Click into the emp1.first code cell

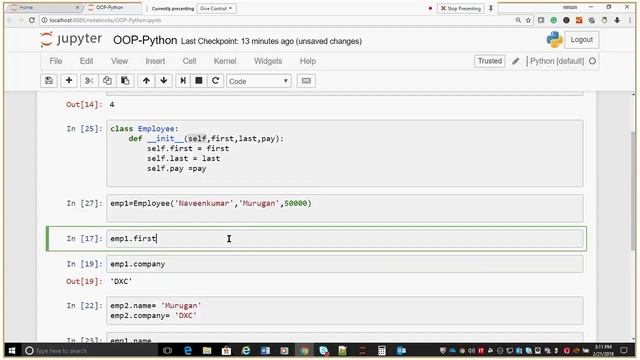pos(345,238)
